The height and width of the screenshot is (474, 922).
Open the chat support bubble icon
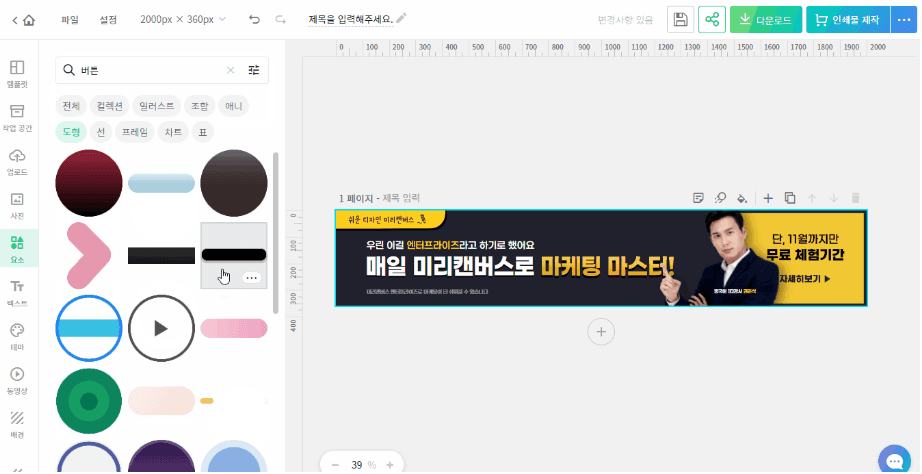pyautogui.click(x=893, y=460)
